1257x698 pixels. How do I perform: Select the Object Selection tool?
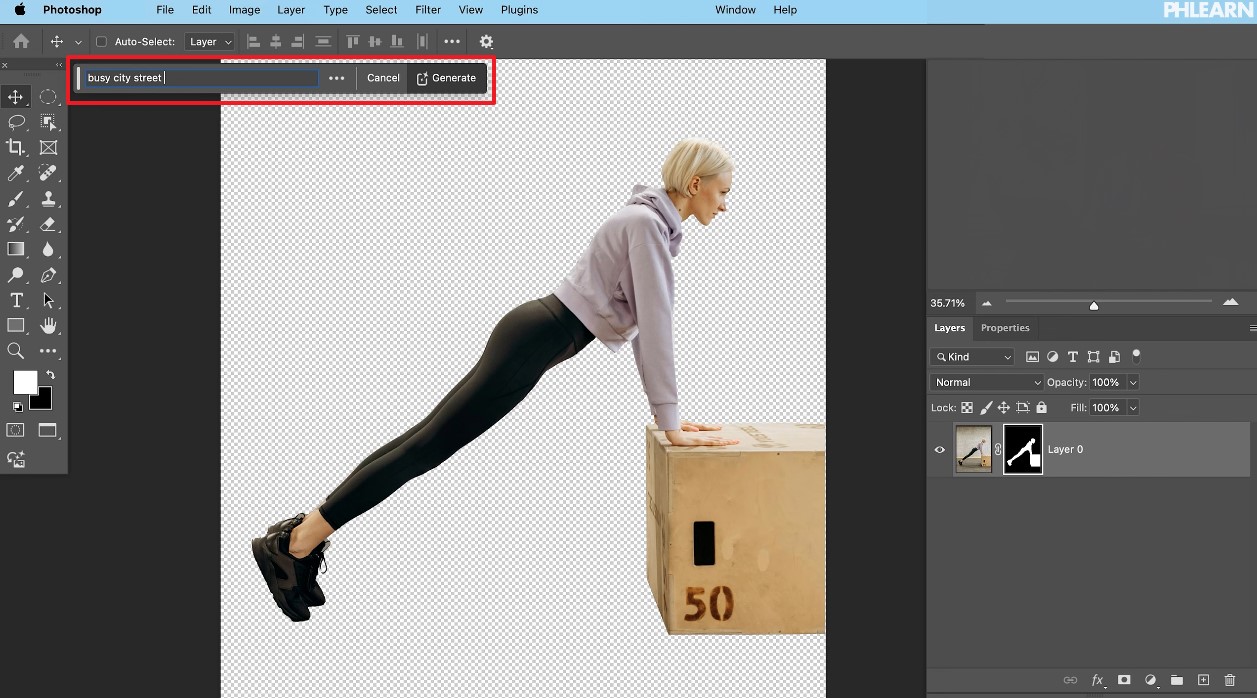point(48,122)
